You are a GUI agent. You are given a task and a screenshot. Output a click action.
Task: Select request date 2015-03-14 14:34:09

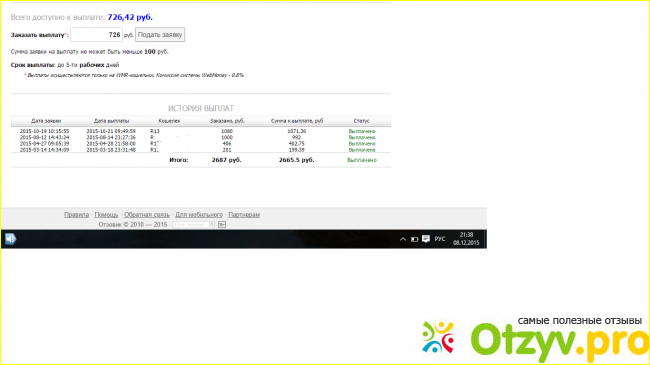tap(44, 150)
